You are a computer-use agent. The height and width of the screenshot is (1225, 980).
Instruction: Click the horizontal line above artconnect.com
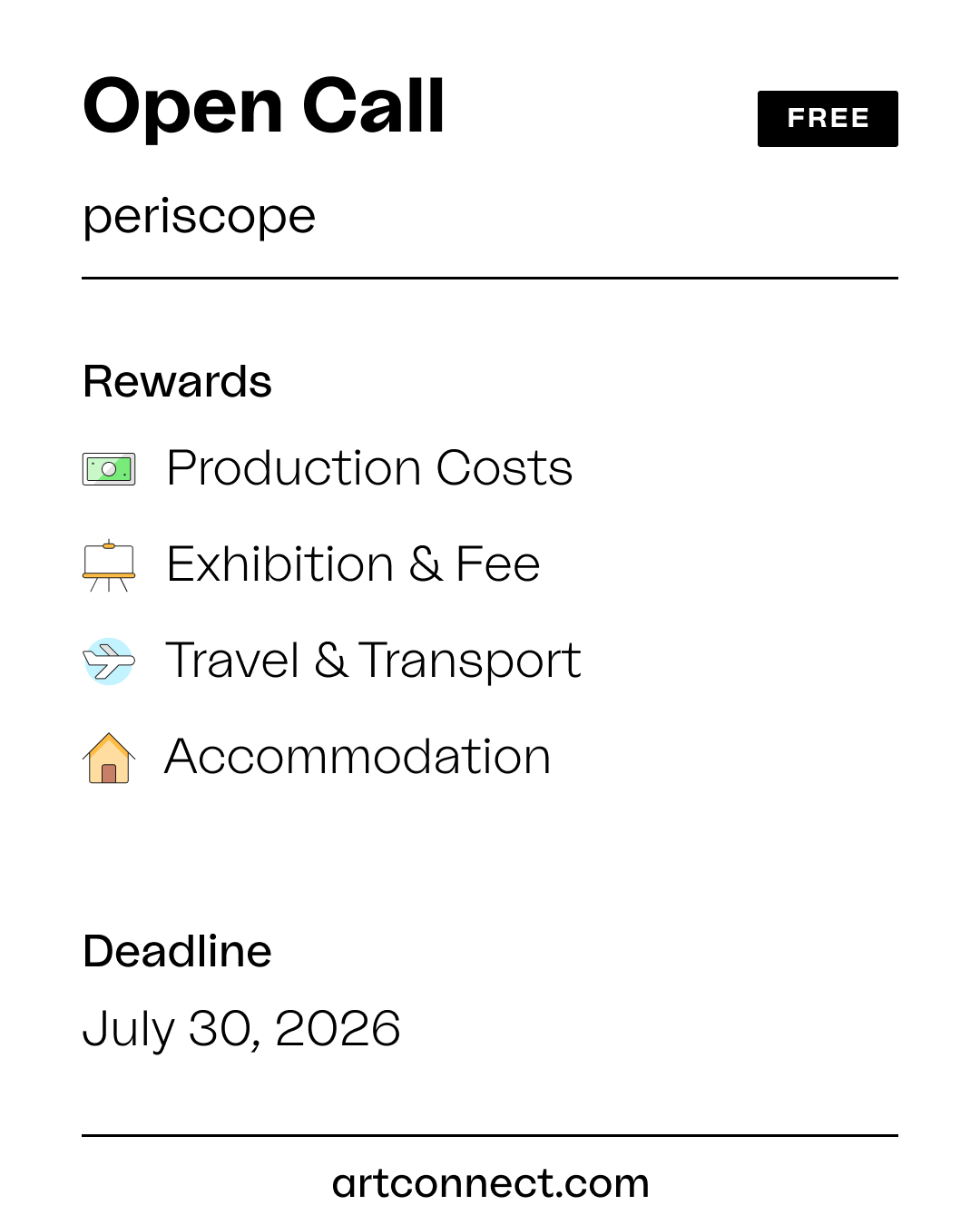pyautogui.click(x=490, y=1135)
